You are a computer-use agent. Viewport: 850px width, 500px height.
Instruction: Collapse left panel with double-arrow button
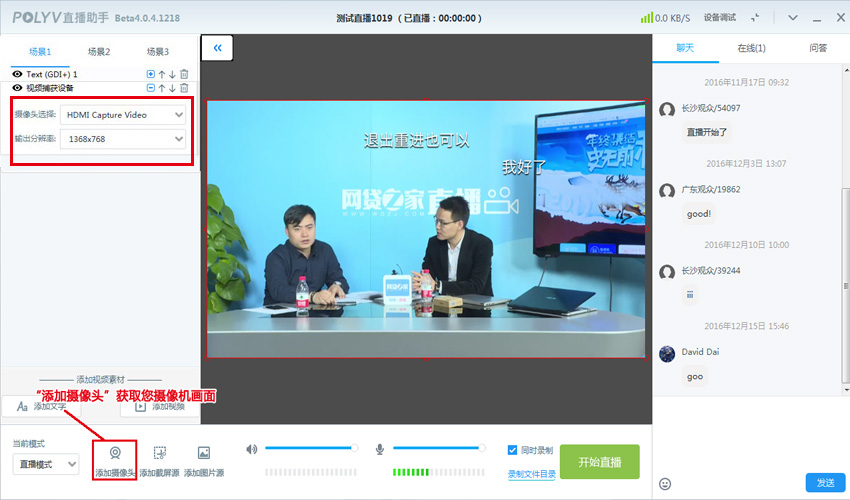[217, 47]
